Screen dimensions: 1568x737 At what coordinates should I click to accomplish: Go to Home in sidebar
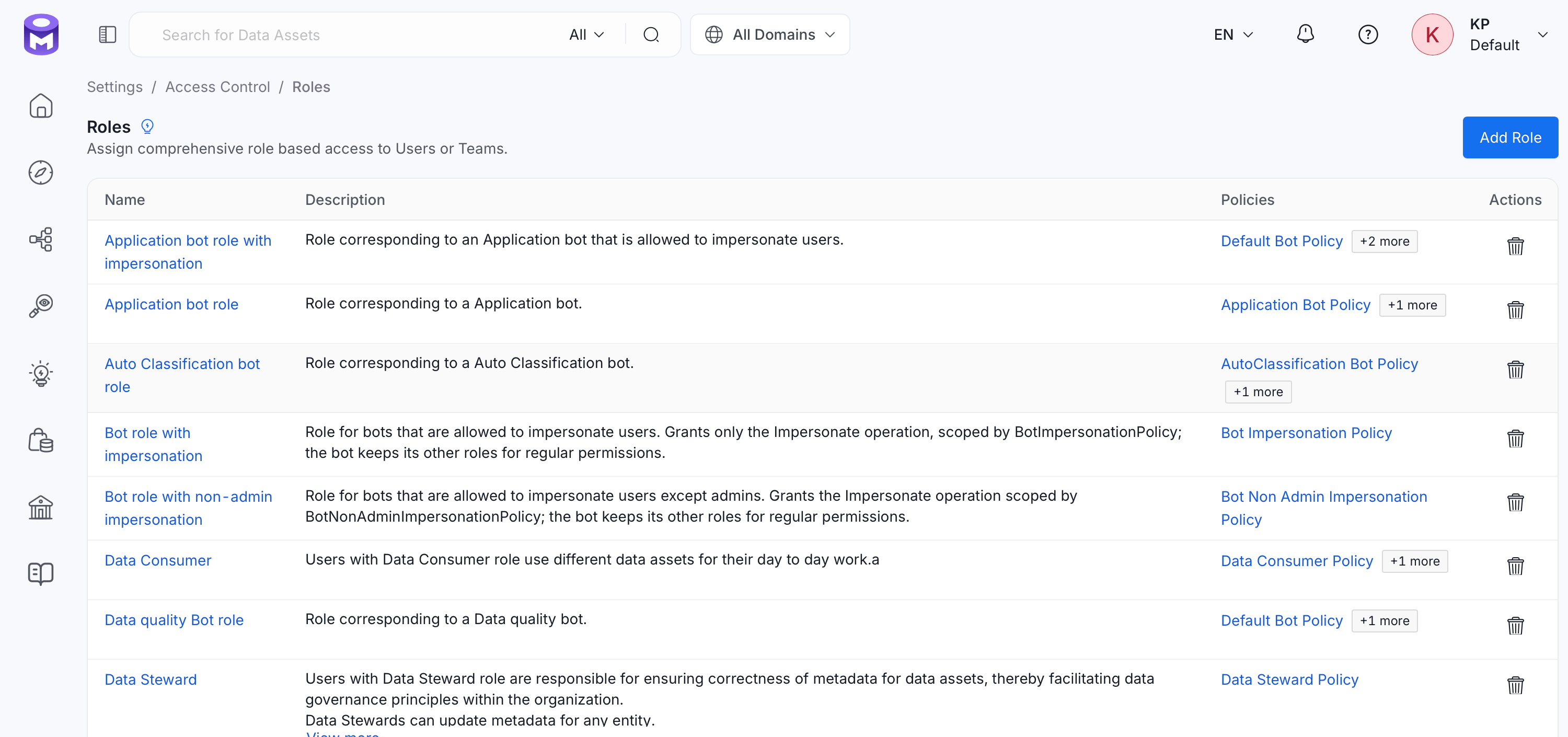pos(41,106)
